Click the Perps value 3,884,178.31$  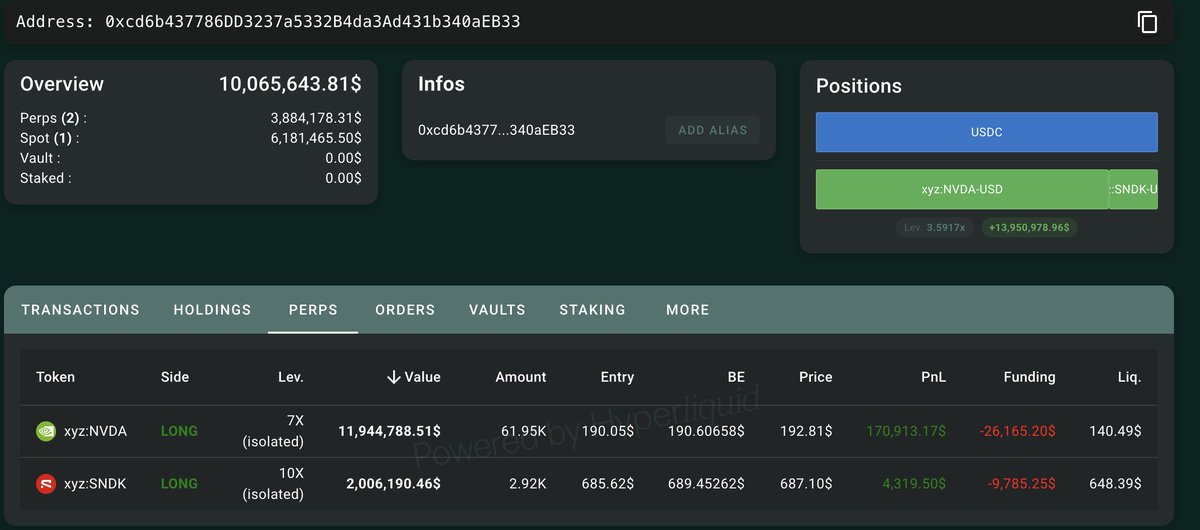316,118
